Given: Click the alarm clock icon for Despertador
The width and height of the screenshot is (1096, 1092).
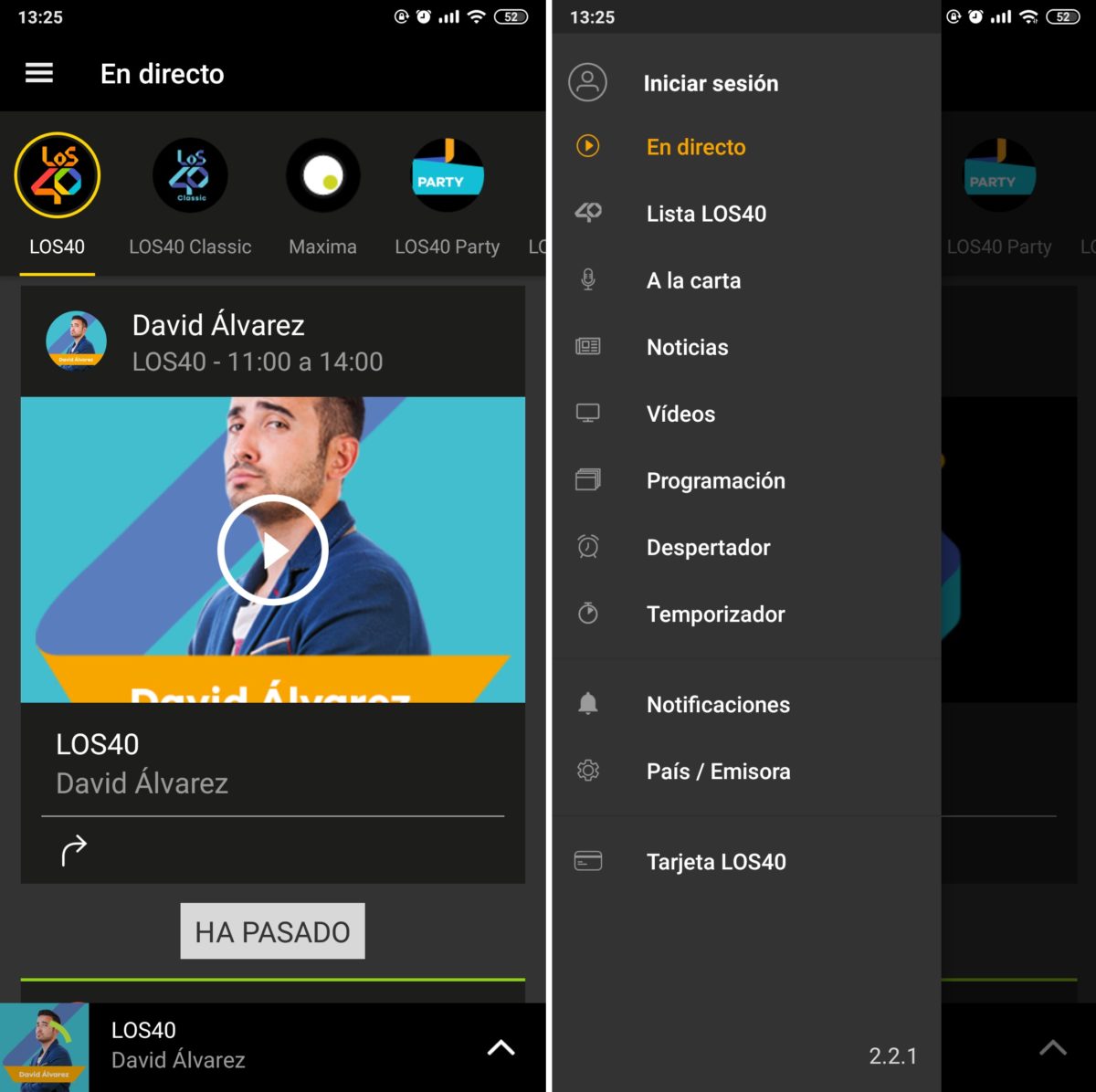Looking at the screenshot, I should tap(587, 547).
